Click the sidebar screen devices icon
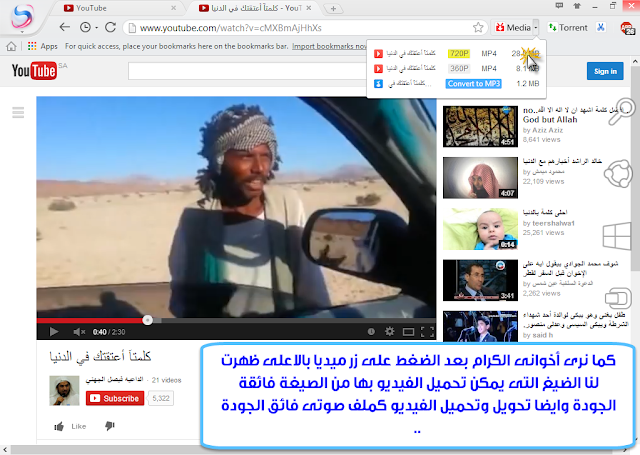 [618, 298]
